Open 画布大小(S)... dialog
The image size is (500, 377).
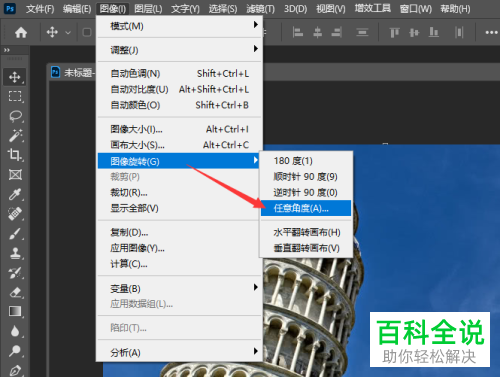(x=179, y=145)
